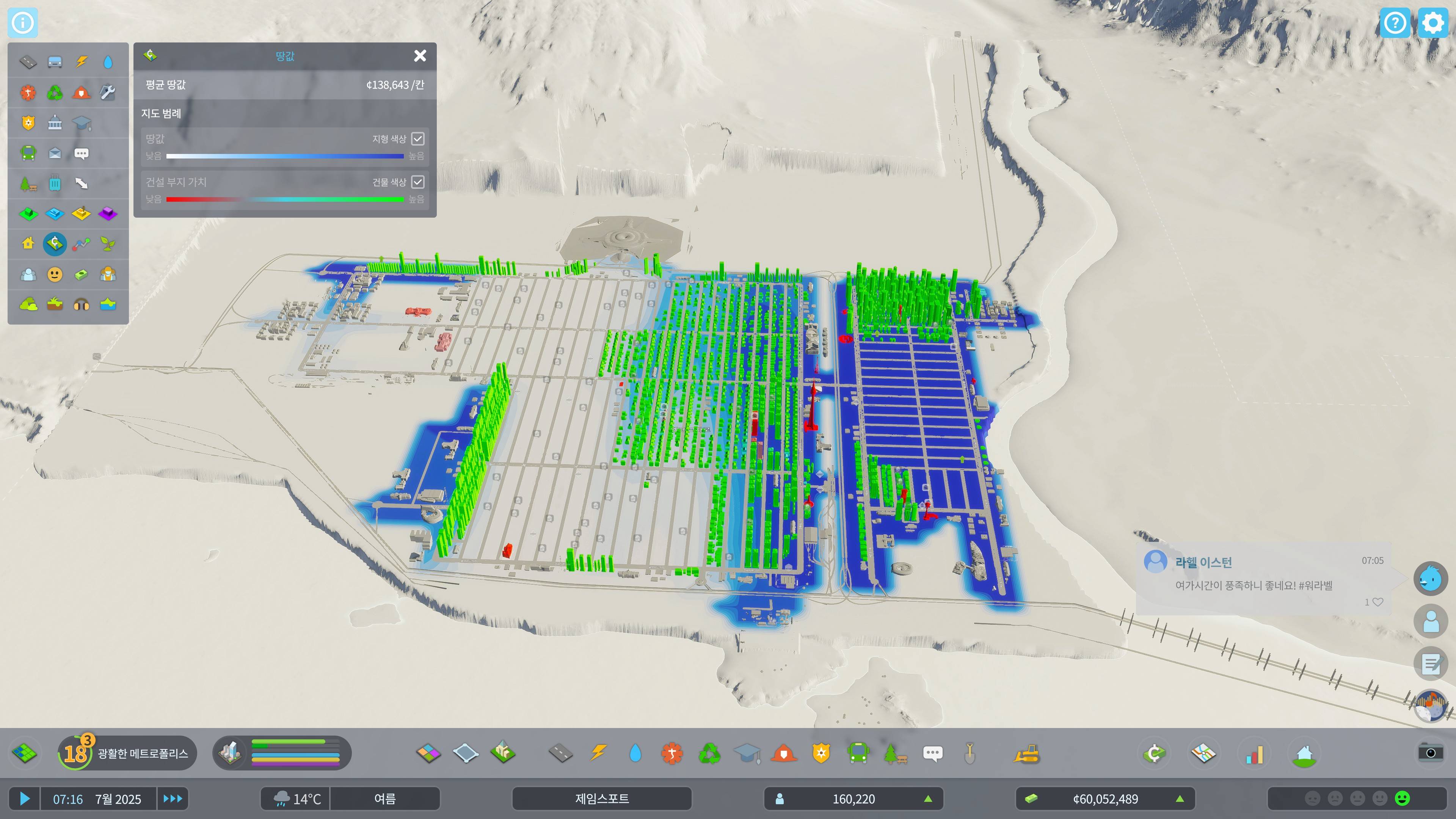
Task: Open the statistics bar chart icon
Action: [x=1254, y=753]
